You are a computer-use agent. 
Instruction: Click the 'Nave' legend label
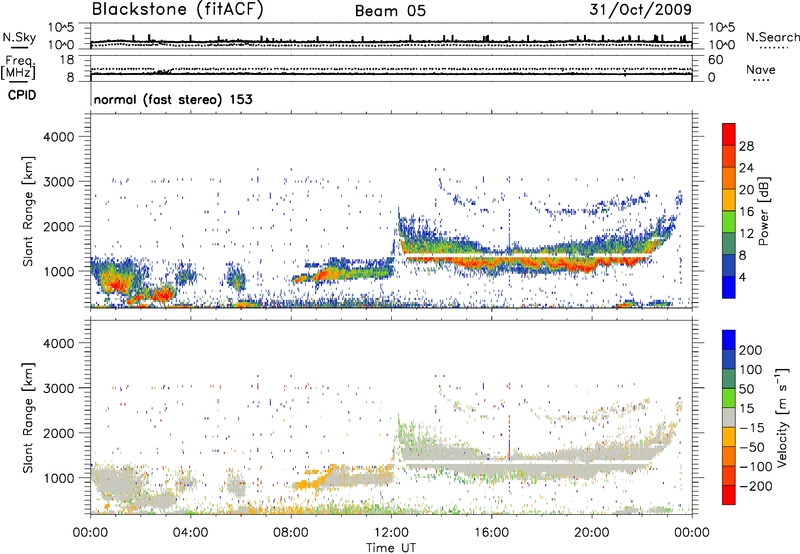761,70
